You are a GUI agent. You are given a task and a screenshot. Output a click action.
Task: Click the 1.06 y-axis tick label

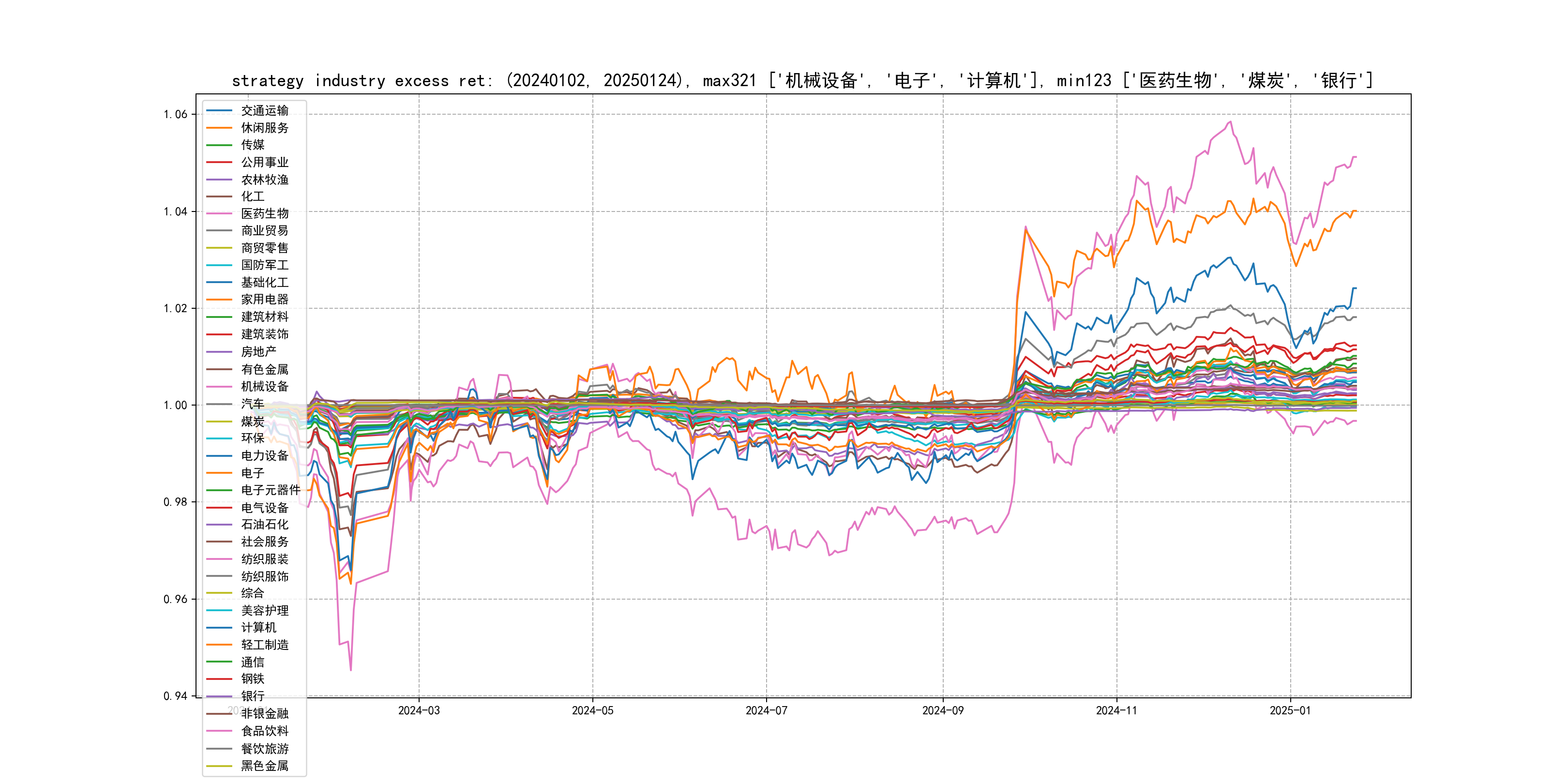click(175, 114)
